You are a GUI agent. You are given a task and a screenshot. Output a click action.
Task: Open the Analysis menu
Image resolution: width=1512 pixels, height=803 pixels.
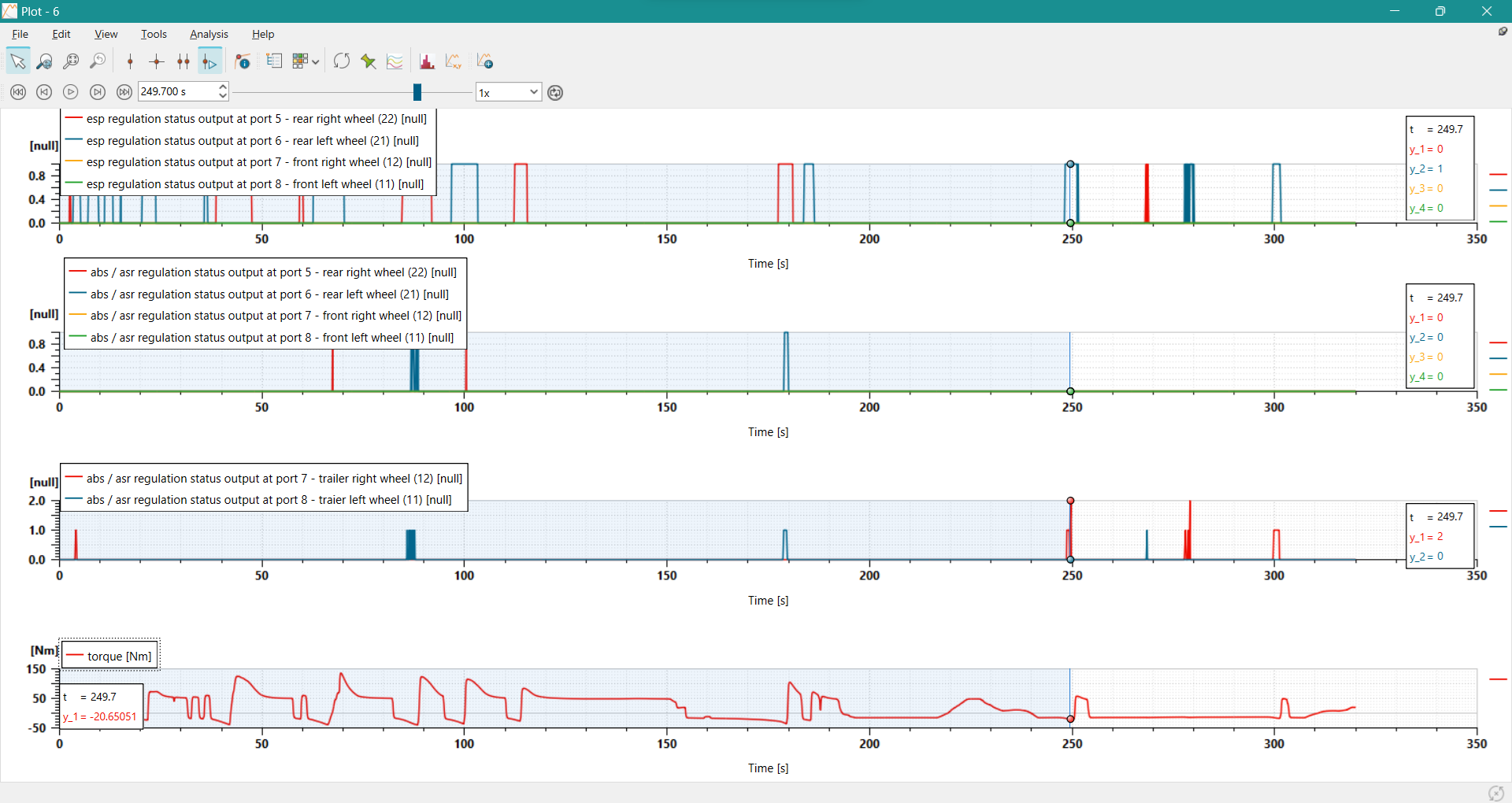209,34
